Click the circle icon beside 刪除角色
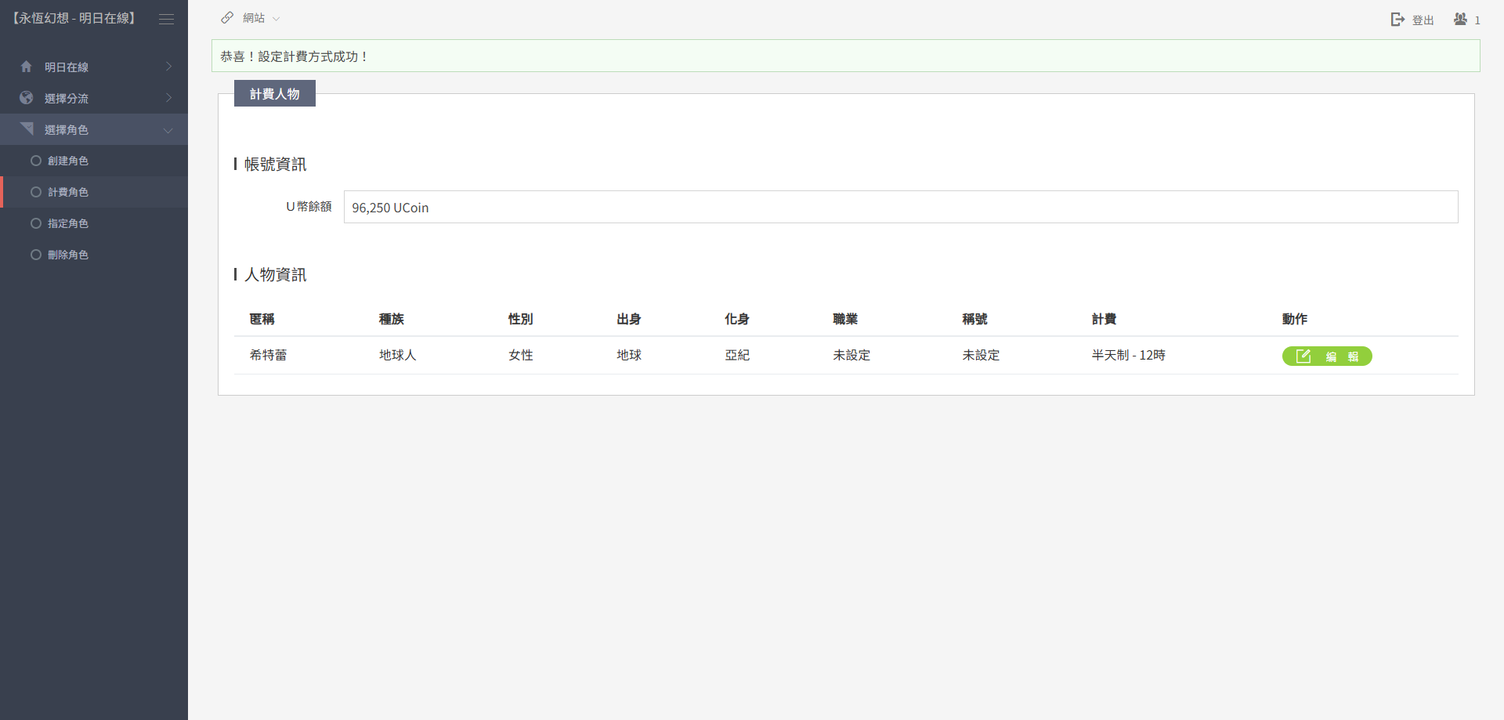 pos(36,255)
